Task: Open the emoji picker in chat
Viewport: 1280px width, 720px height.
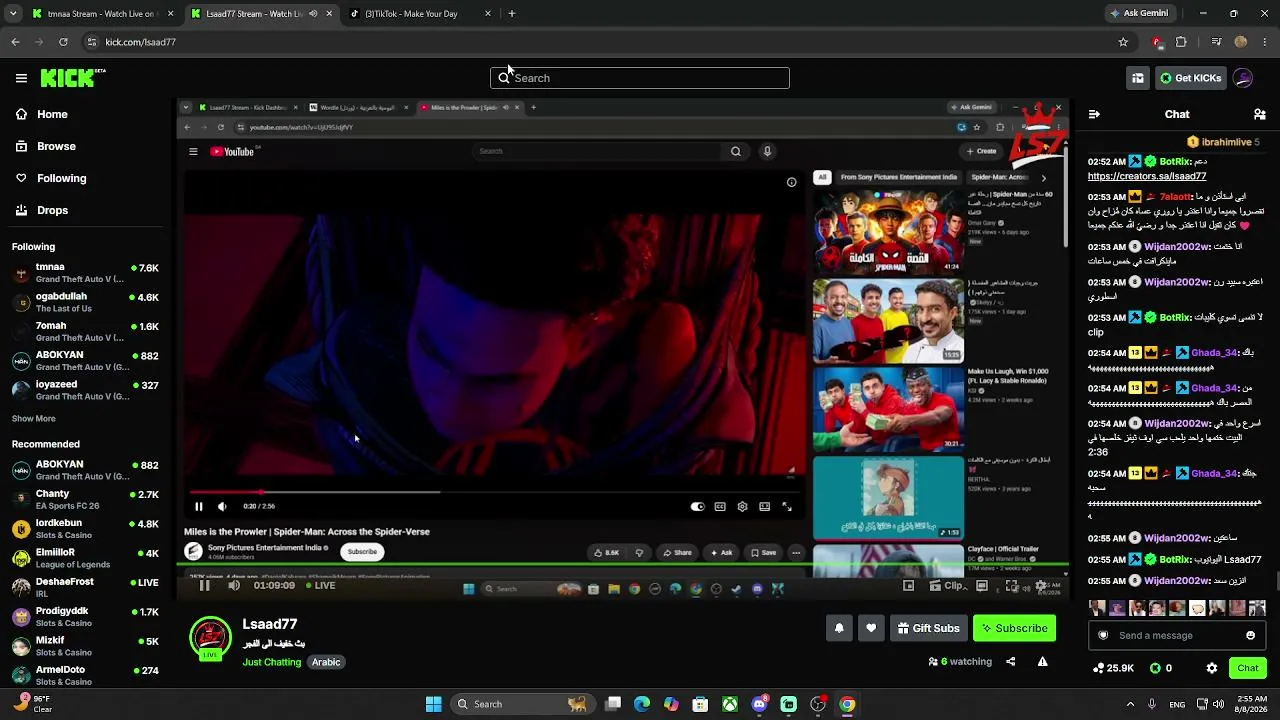Action: [x=1250, y=635]
